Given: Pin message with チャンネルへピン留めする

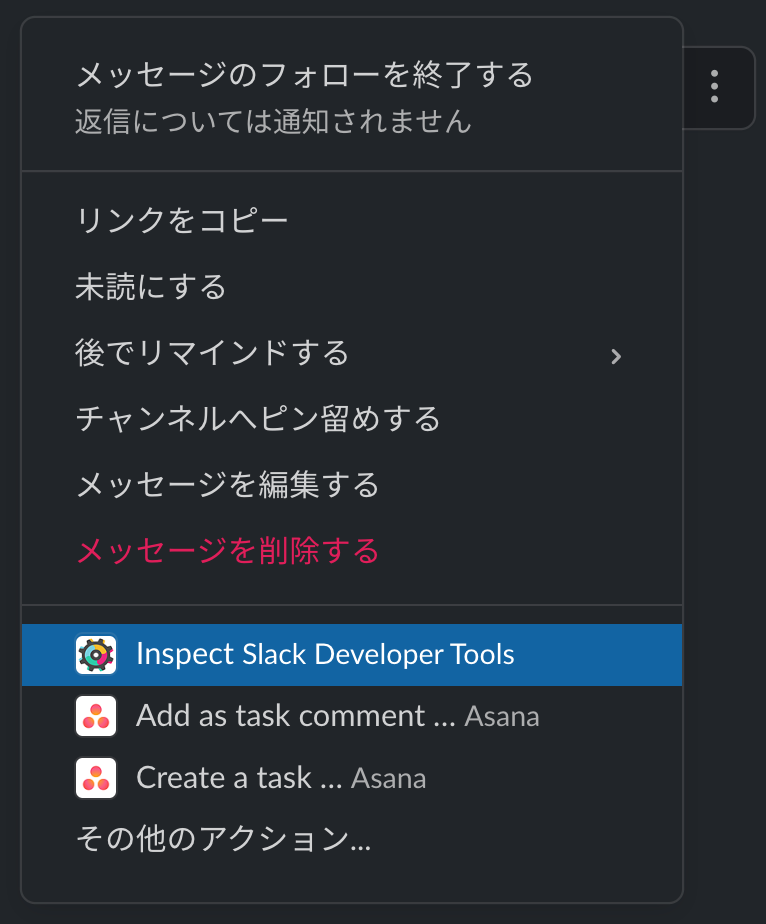Looking at the screenshot, I should click(x=258, y=419).
